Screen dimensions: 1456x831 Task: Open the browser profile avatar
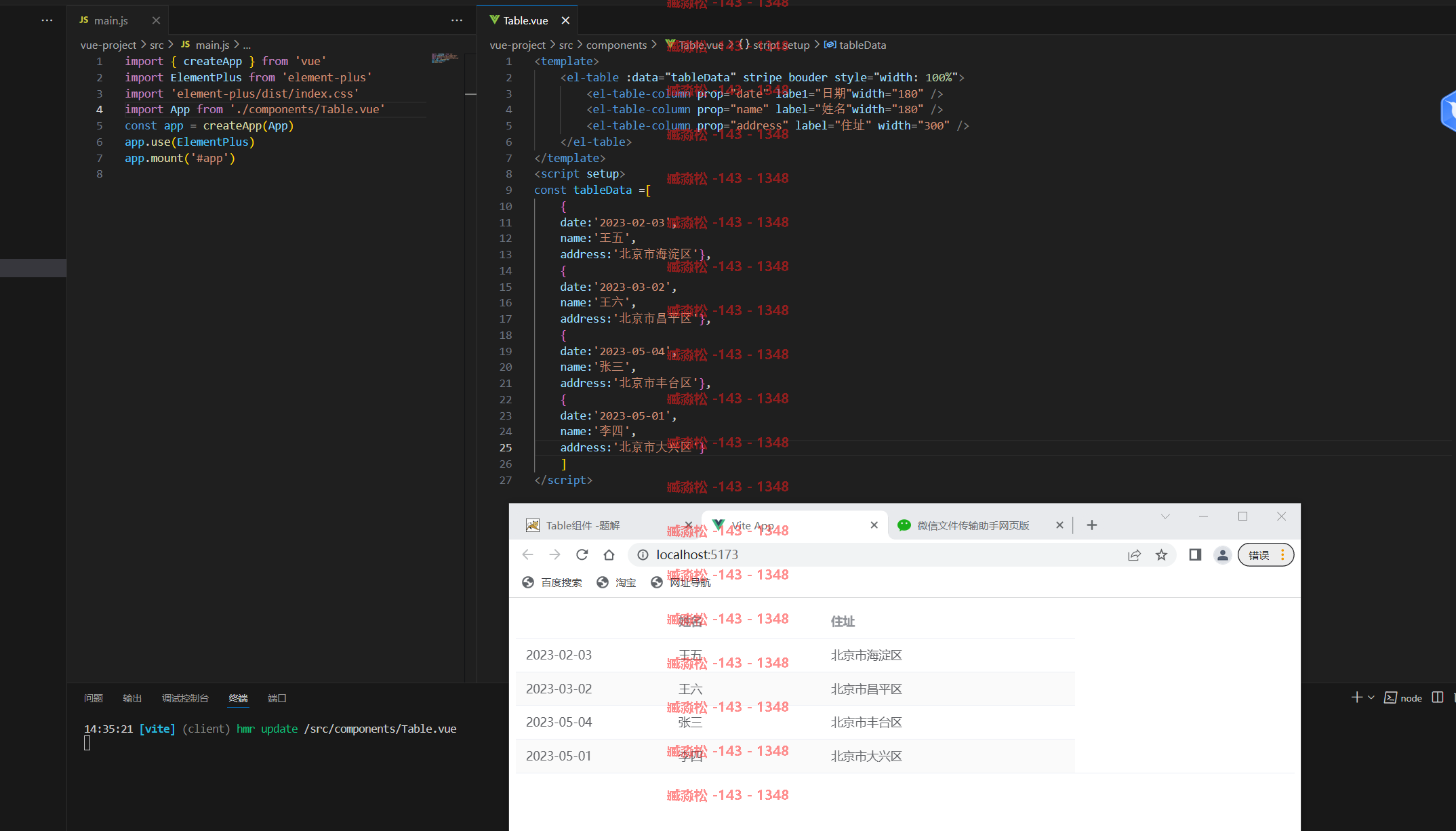point(1223,555)
